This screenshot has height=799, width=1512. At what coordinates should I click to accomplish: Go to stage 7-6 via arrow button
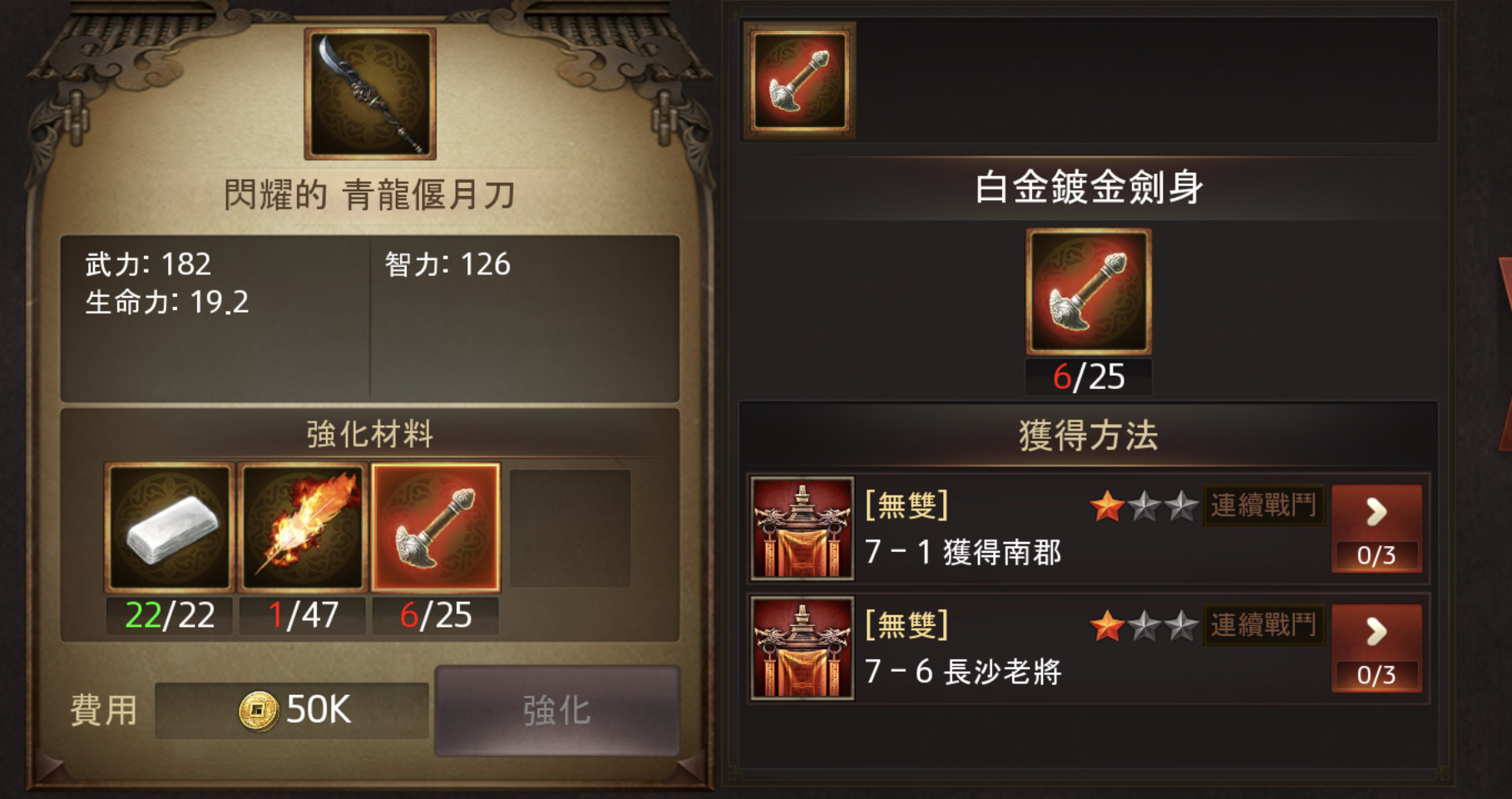point(1376,648)
